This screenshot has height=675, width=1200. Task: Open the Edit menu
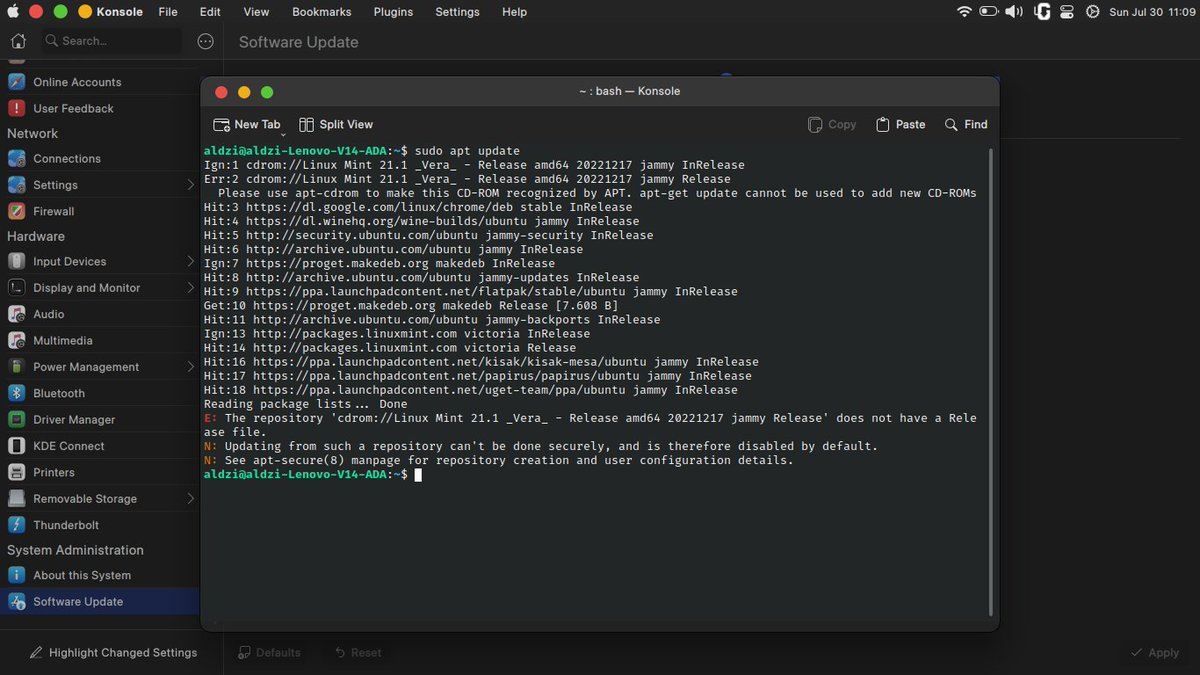[210, 12]
